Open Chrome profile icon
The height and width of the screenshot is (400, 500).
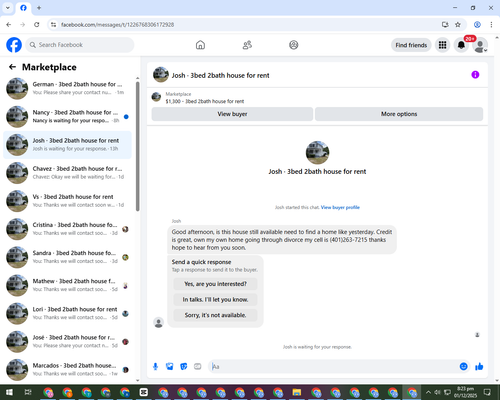(477, 25)
